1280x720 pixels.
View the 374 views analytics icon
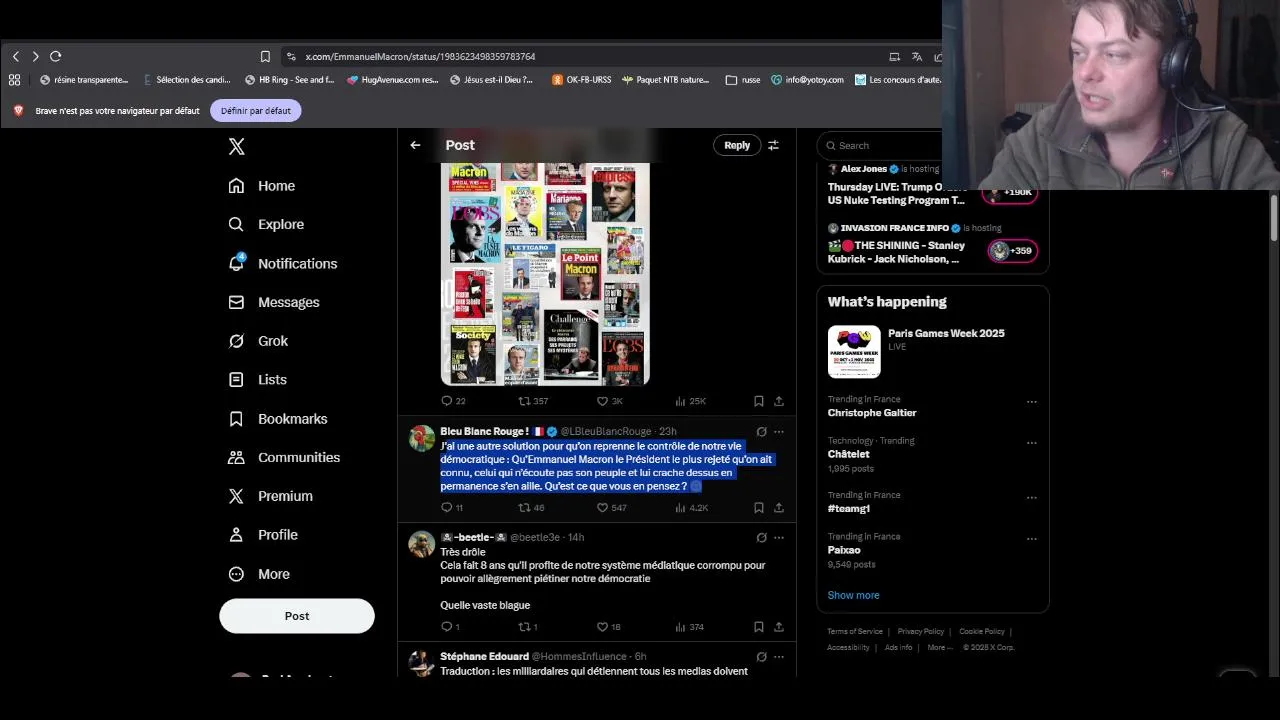[680, 627]
